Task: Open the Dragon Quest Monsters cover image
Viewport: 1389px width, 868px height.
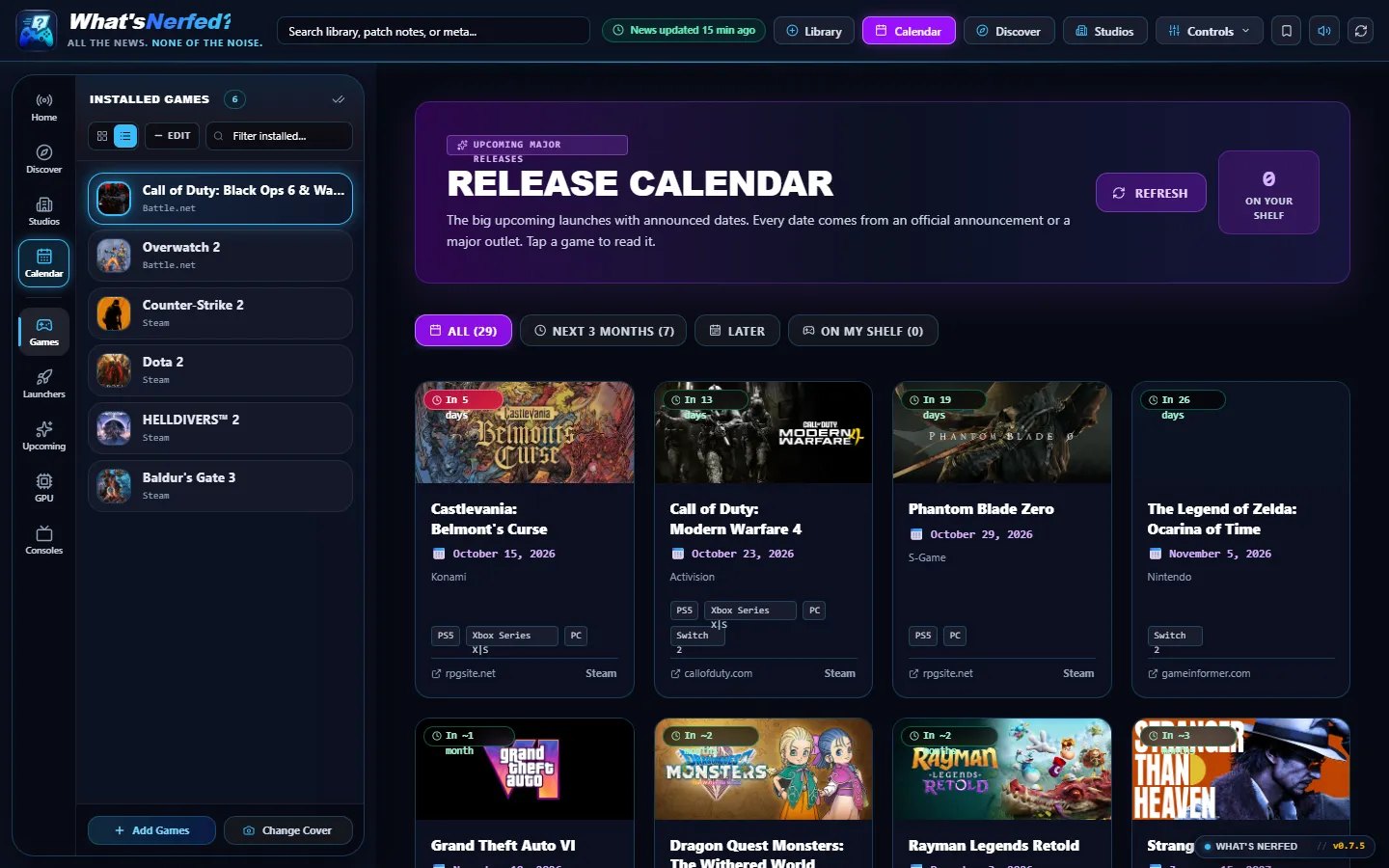Action: tap(763, 770)
